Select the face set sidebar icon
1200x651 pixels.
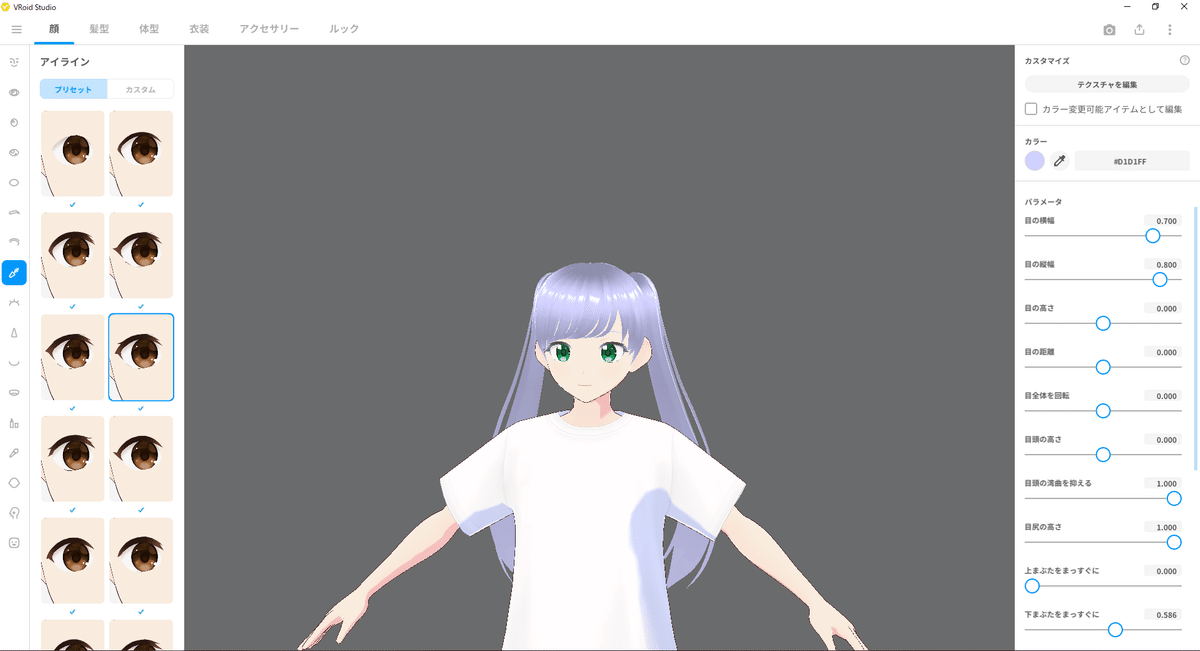[x=14, y=62]
